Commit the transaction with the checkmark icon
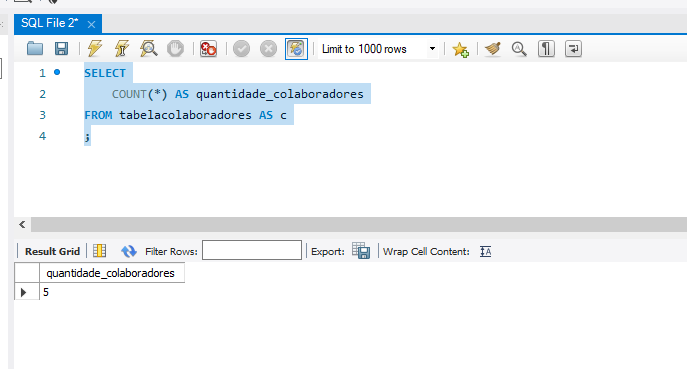The width and height of the screenshot is (687, 369). pos(241,49)
